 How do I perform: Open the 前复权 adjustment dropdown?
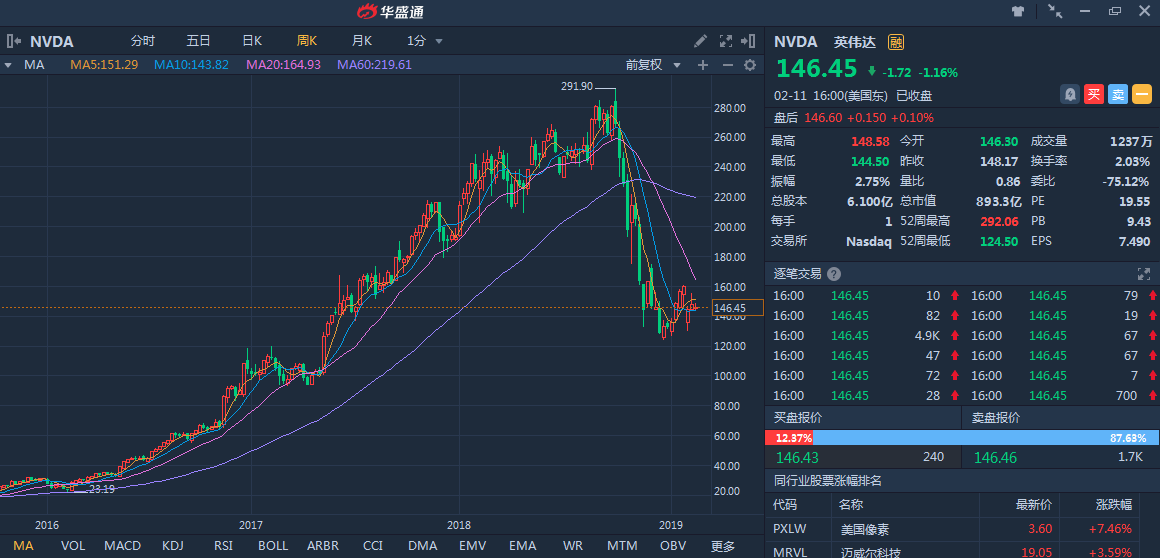[x=653, y=65]
